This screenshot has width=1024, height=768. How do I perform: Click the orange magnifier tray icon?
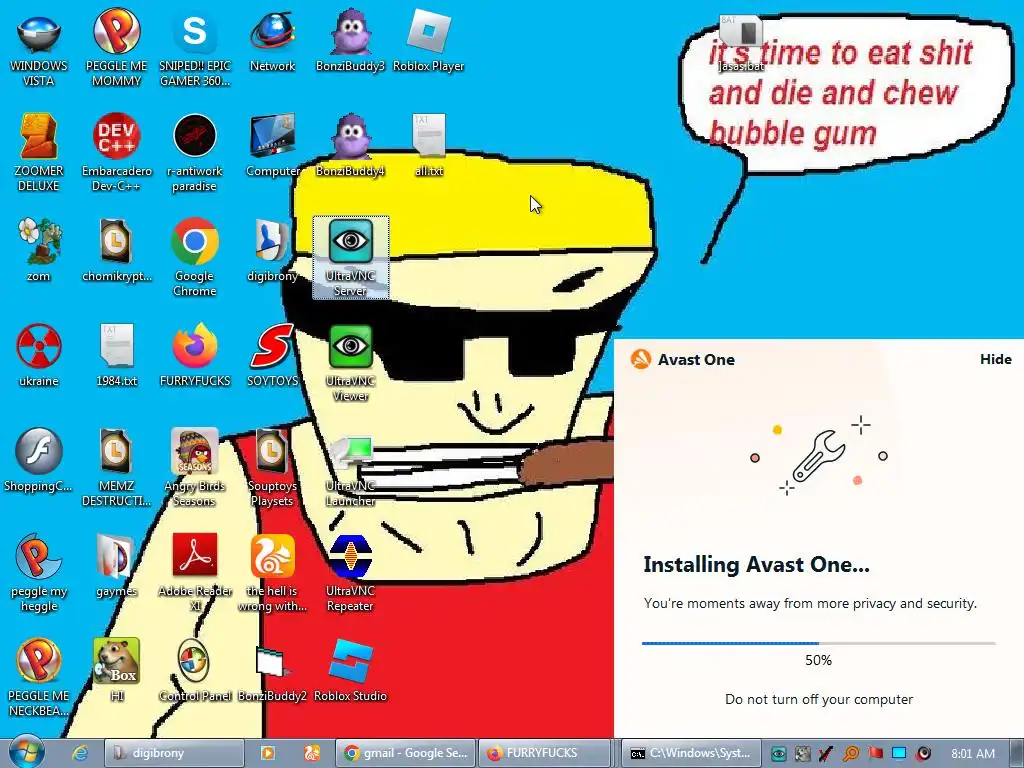pyautogui.click(x=850, y=754)
